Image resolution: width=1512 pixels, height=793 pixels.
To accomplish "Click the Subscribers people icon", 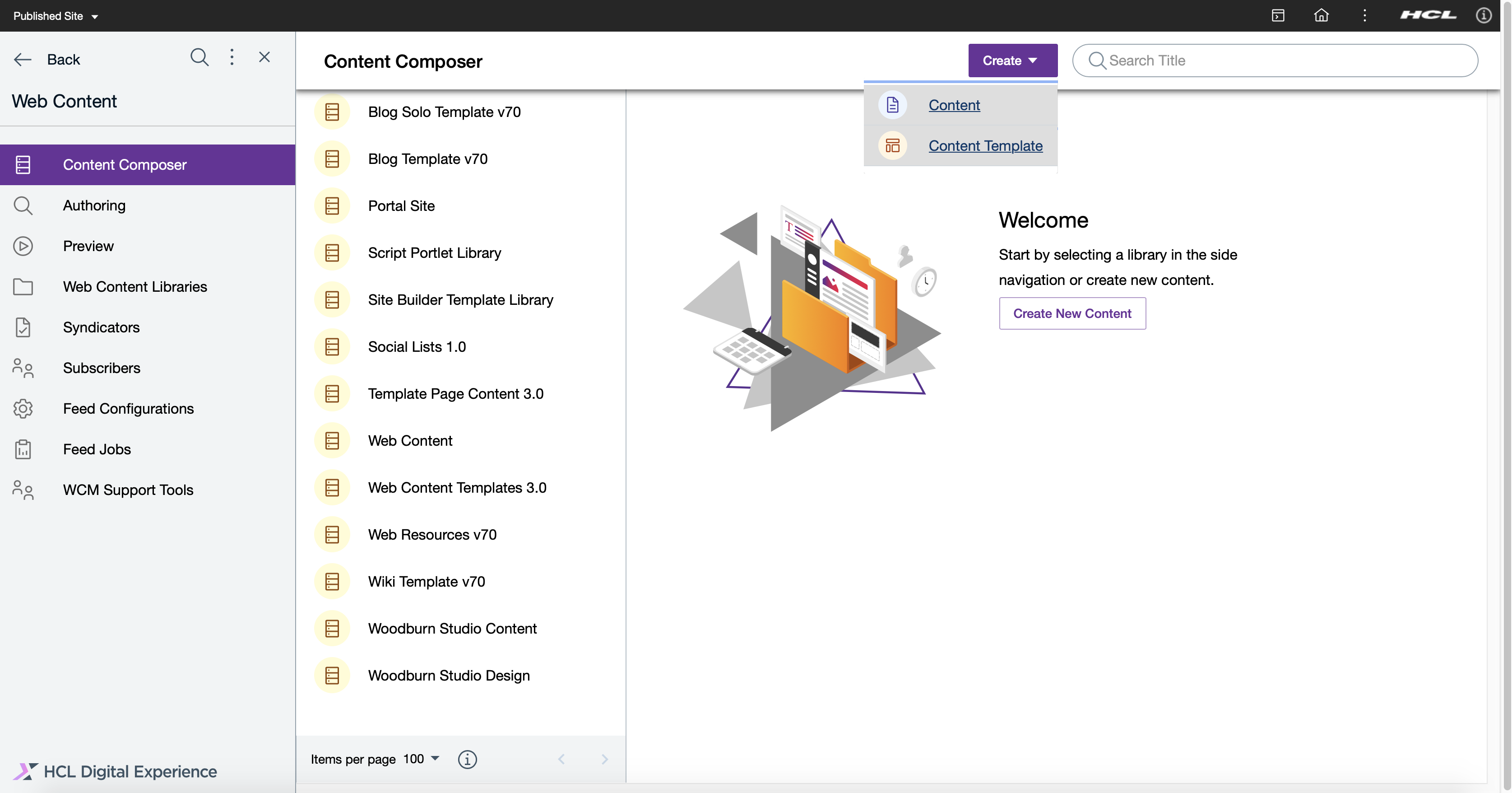I will pyautogui.click(x=23, y=368).
